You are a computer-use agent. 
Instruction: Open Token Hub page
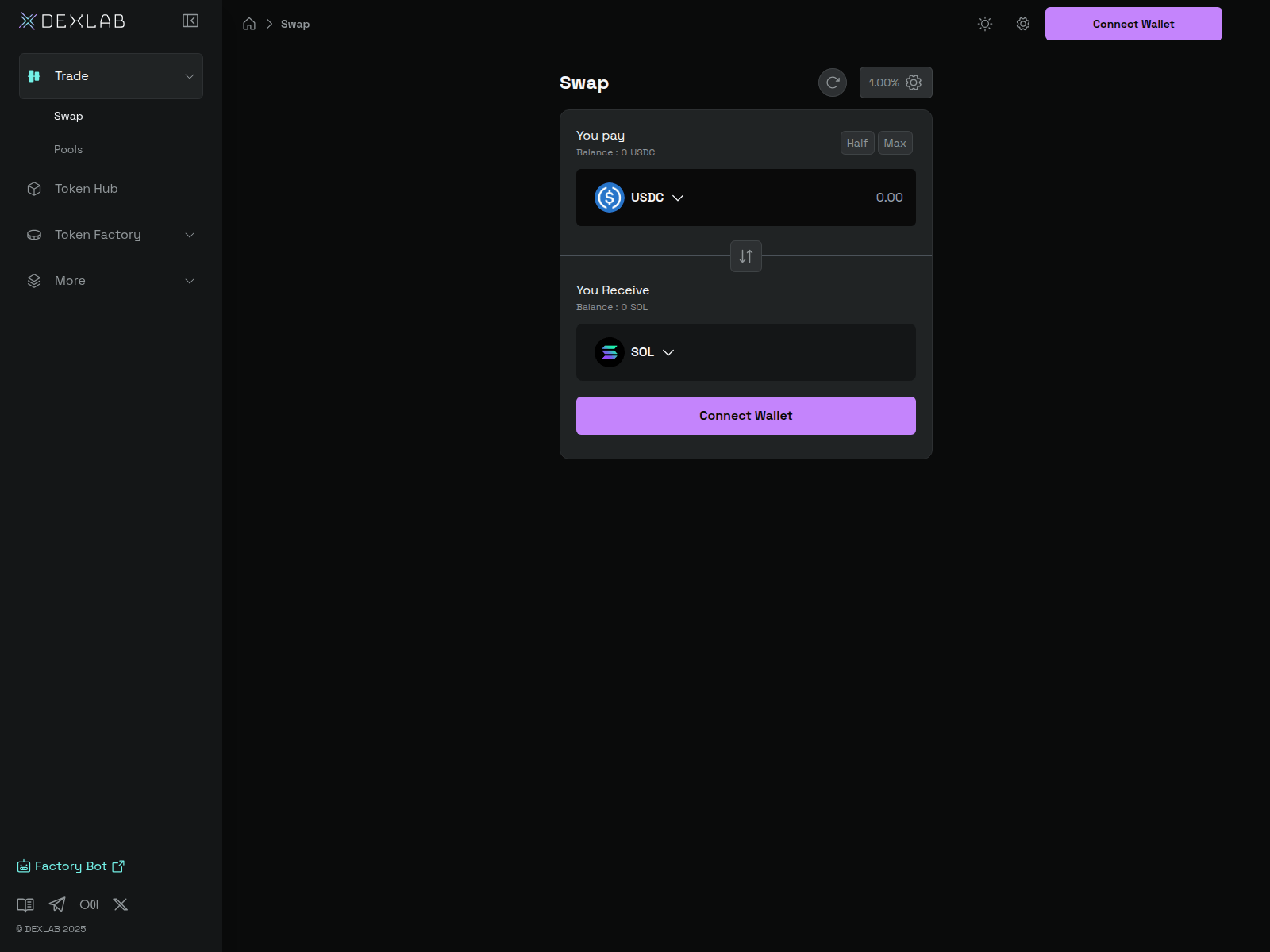coord(87,189)
